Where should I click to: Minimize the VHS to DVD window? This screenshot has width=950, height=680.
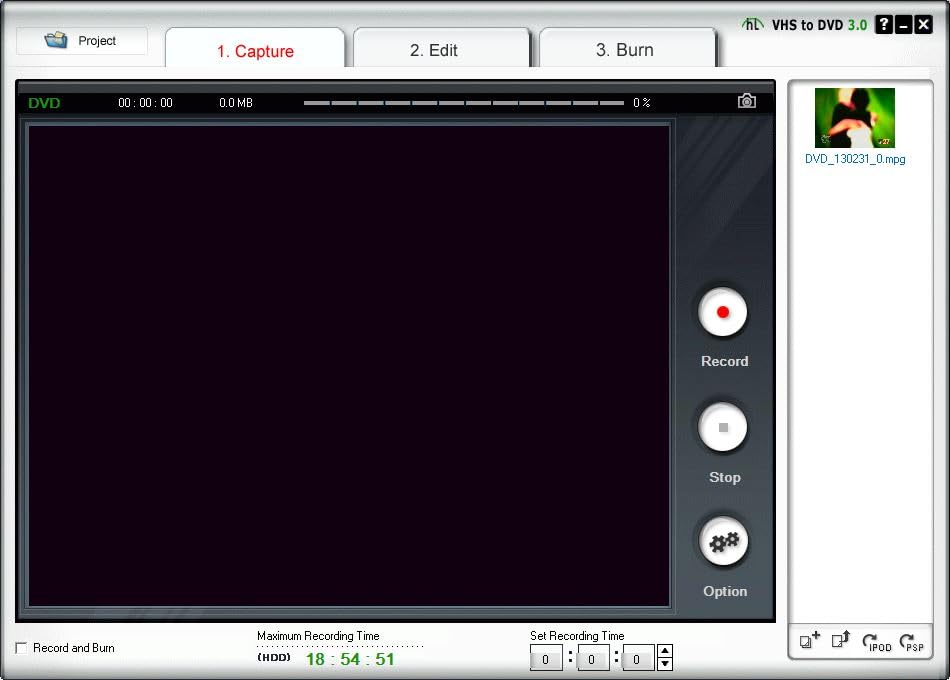click(903, 24)
